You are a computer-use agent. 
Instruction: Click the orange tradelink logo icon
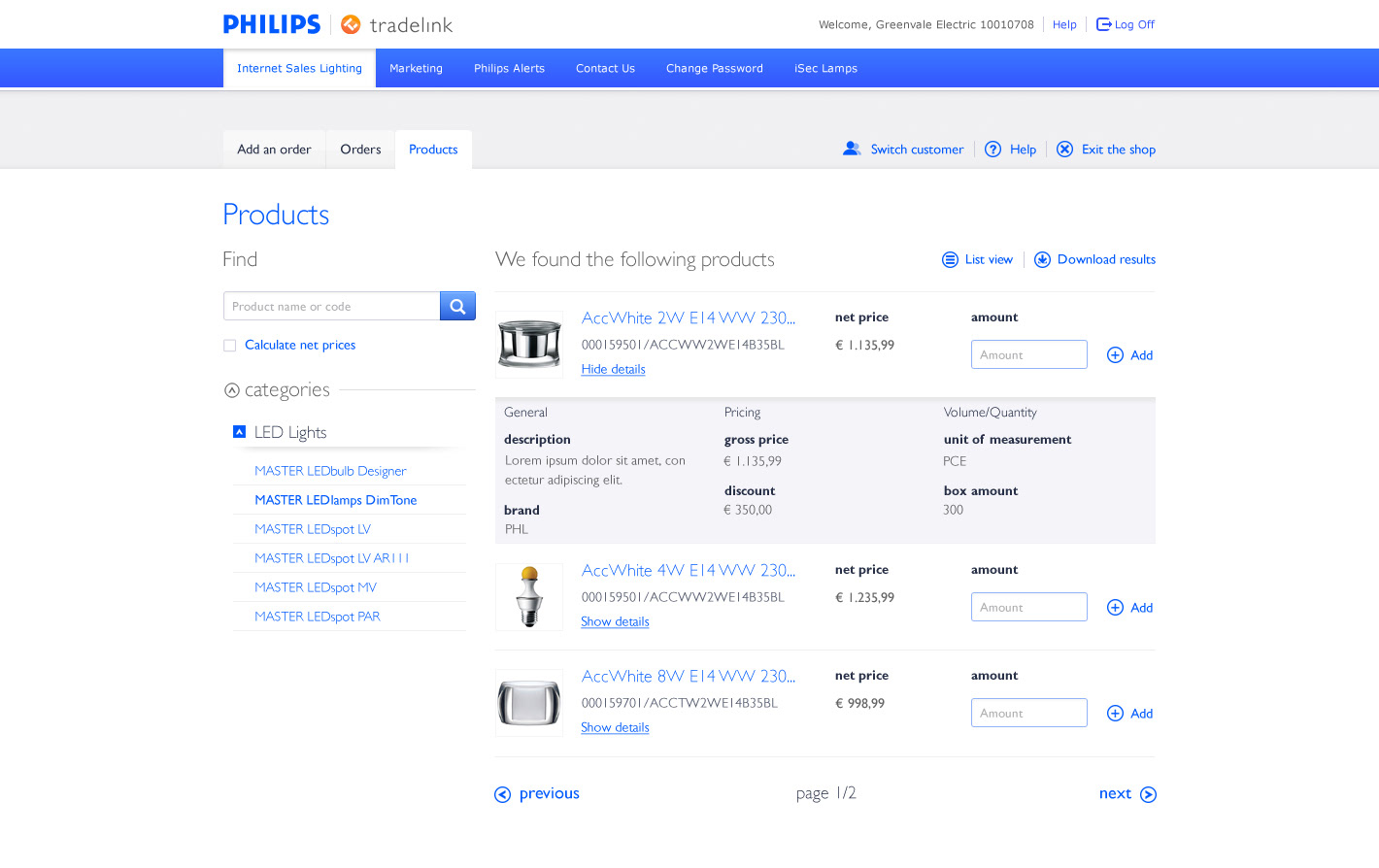[352, 24]
